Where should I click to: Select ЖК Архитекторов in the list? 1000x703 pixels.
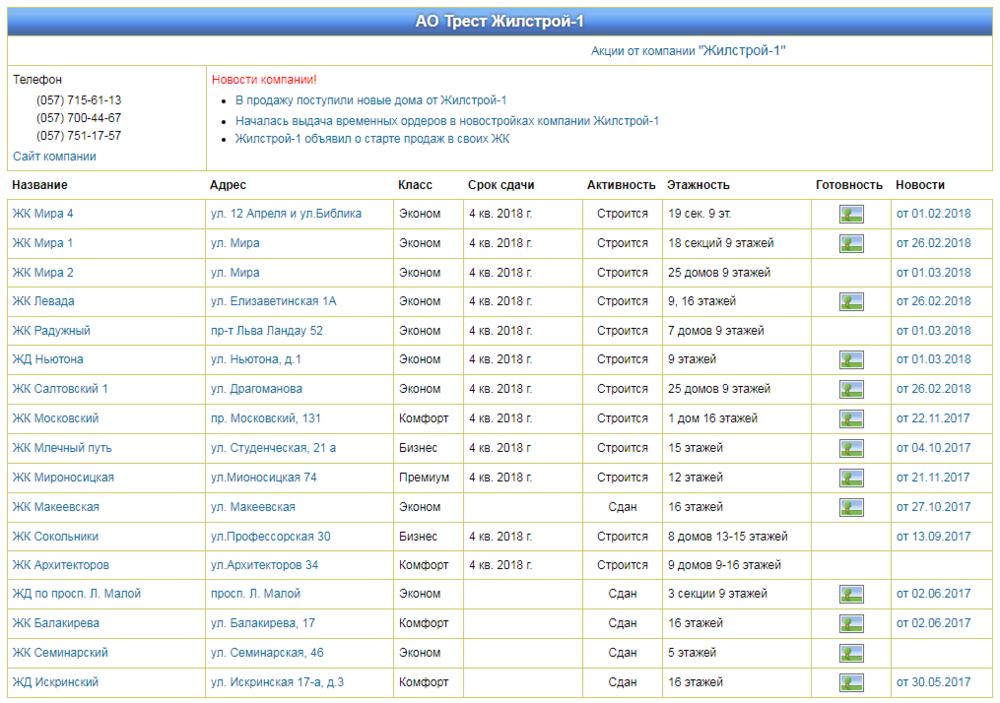click(61, 565)
